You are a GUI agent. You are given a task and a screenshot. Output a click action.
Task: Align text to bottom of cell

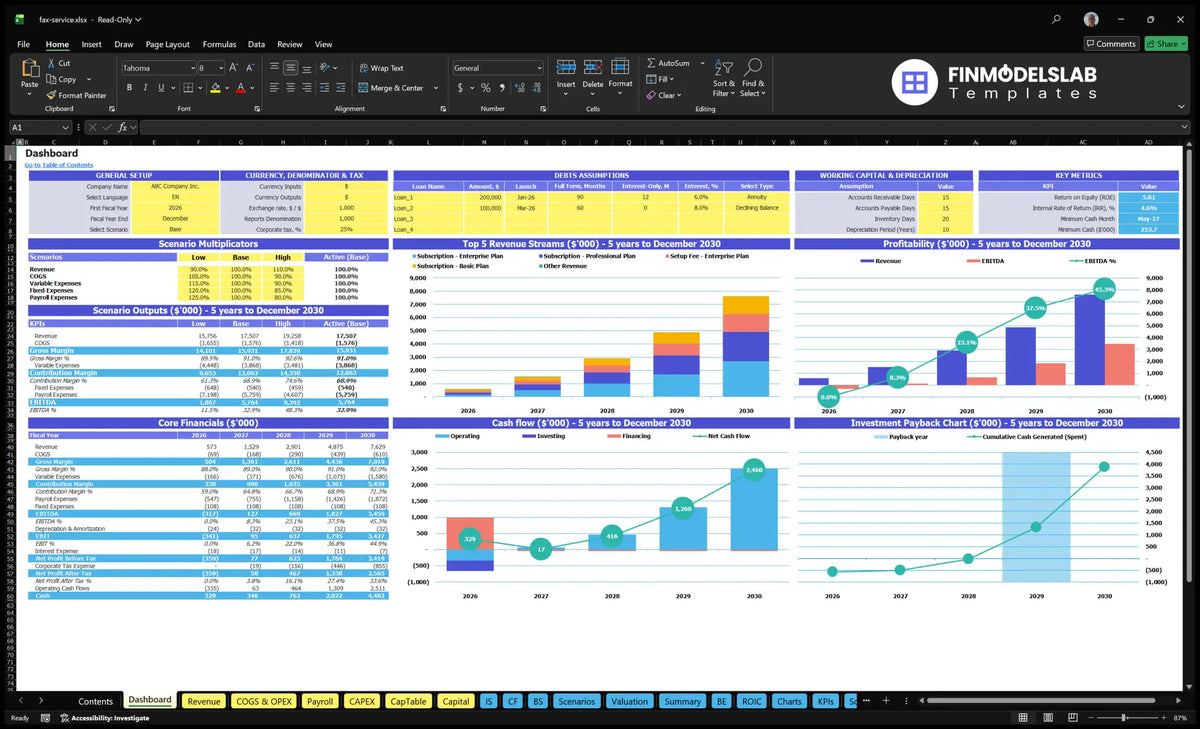pyautogui.click(x=307, y=68)
